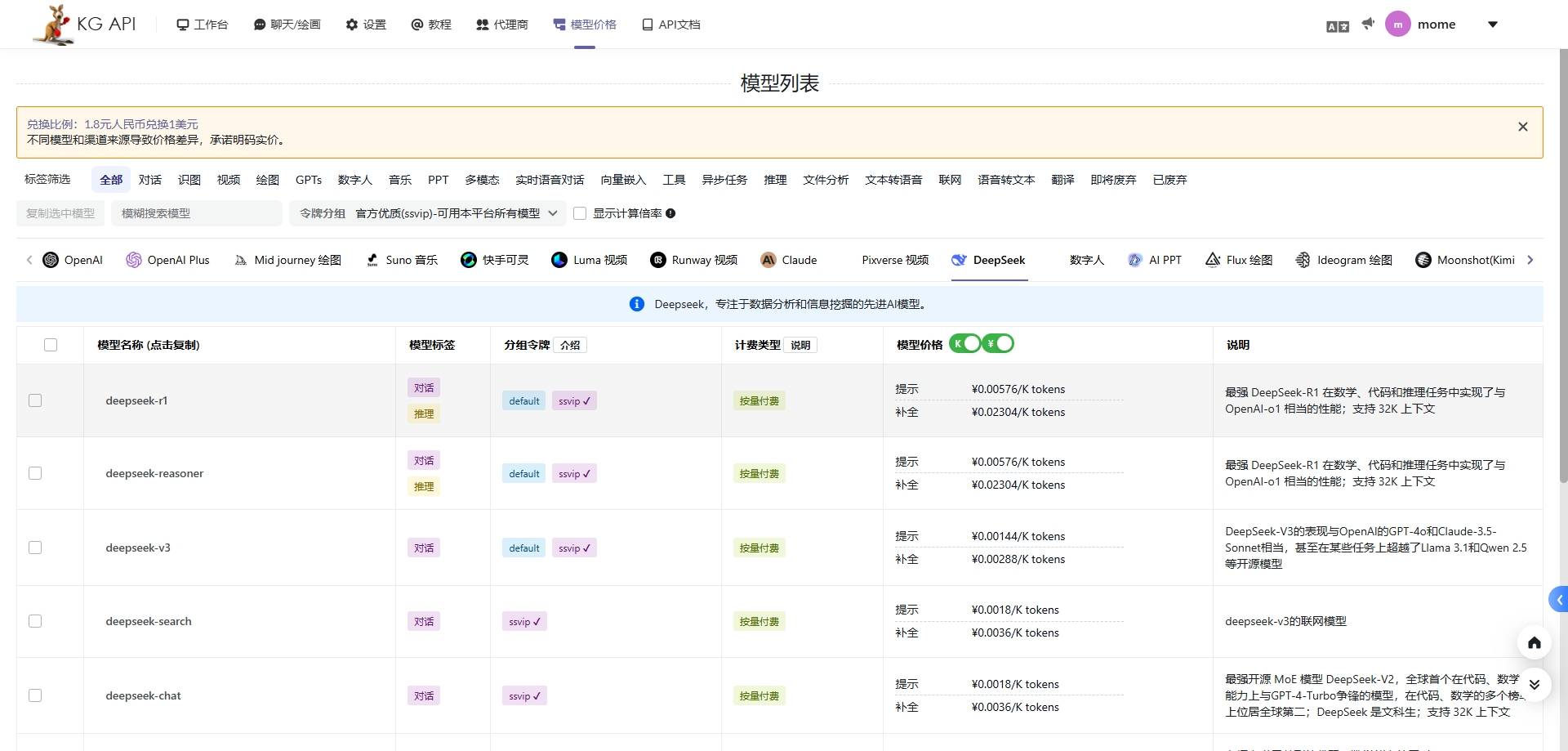
Task: Open 聊天/绘画 menu item
Action: (x=287, y=25)
